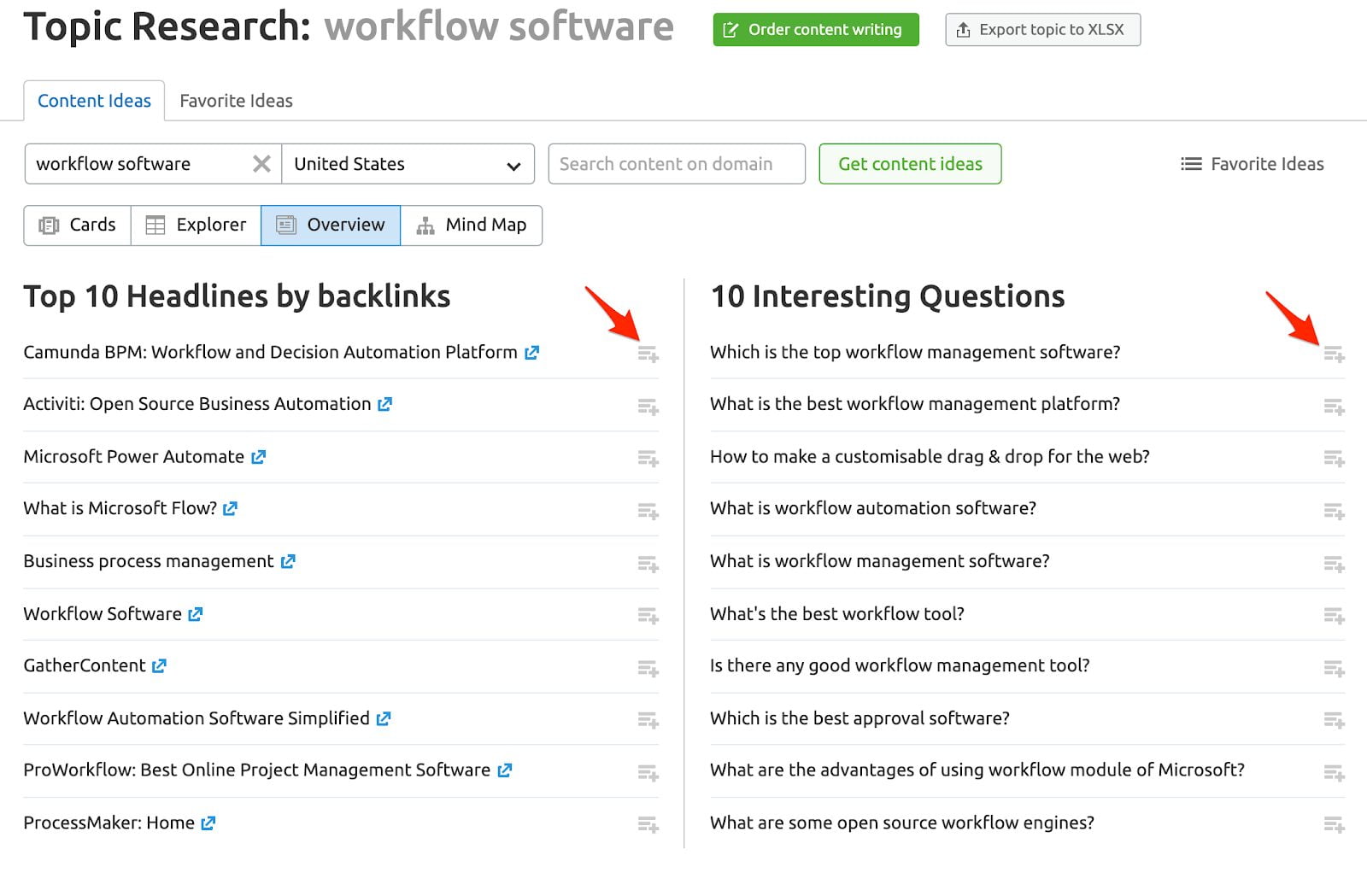Favorite 'What's the best workflow tool?'
Image resolution: width=1367 pixels, height=896 pixels.
[1335, 616]
